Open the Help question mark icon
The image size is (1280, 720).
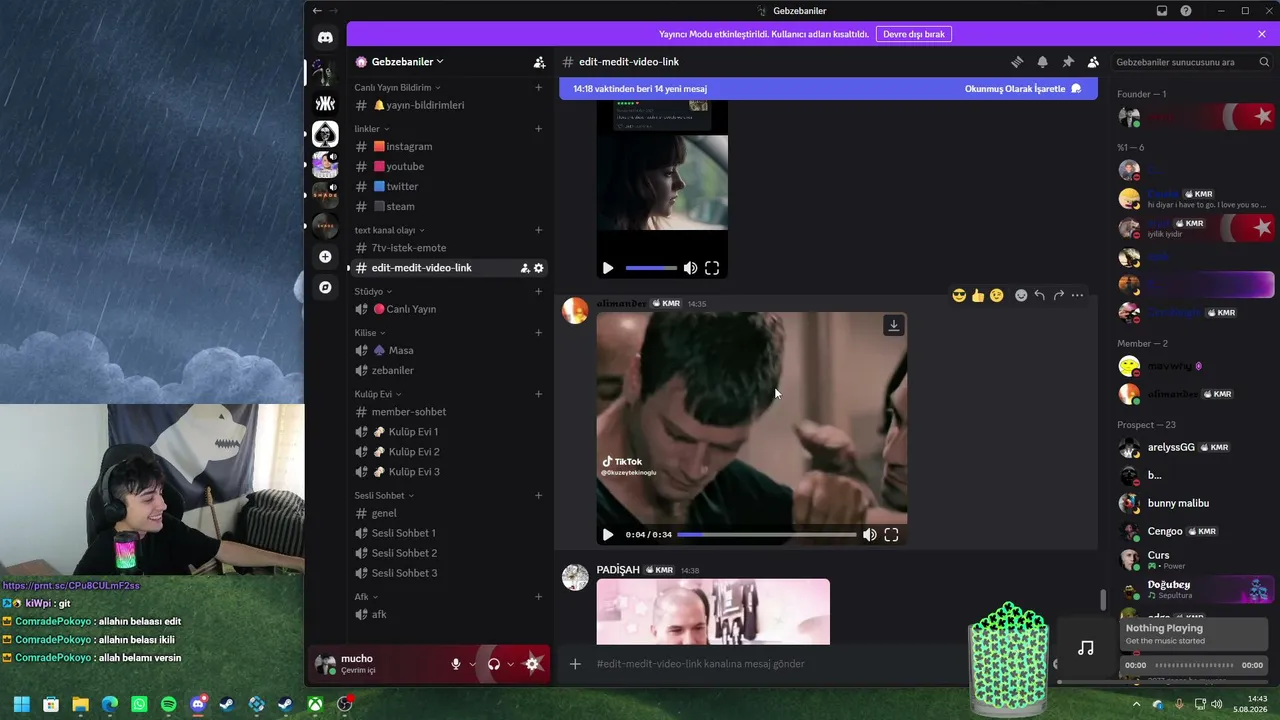(x=1186, y=11)
